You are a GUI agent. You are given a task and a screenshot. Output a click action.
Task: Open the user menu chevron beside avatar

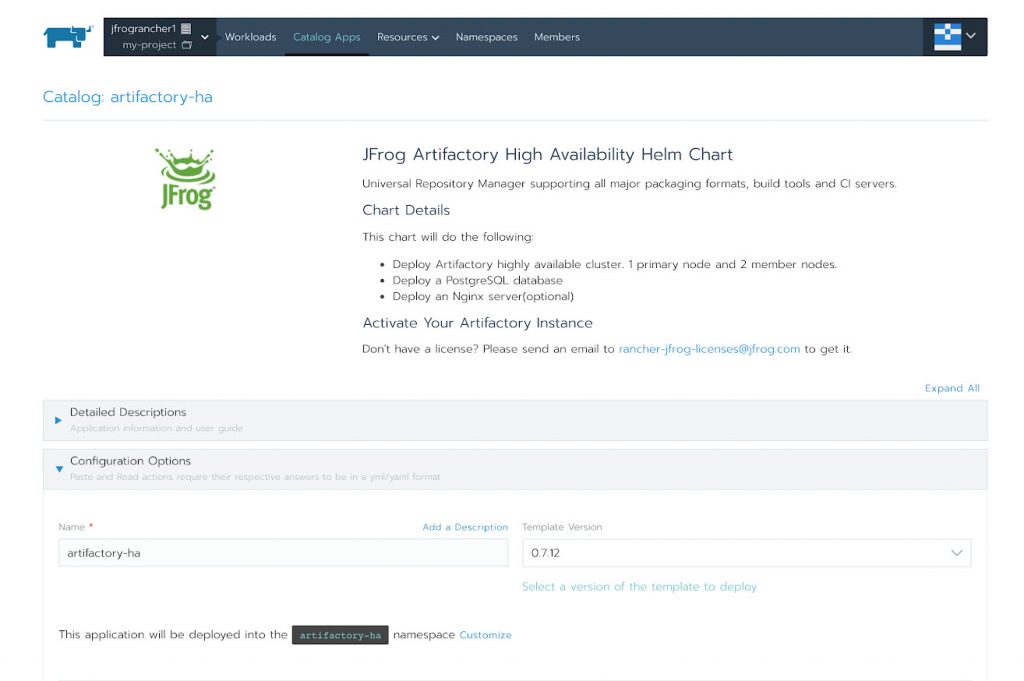tap(971, 37)
